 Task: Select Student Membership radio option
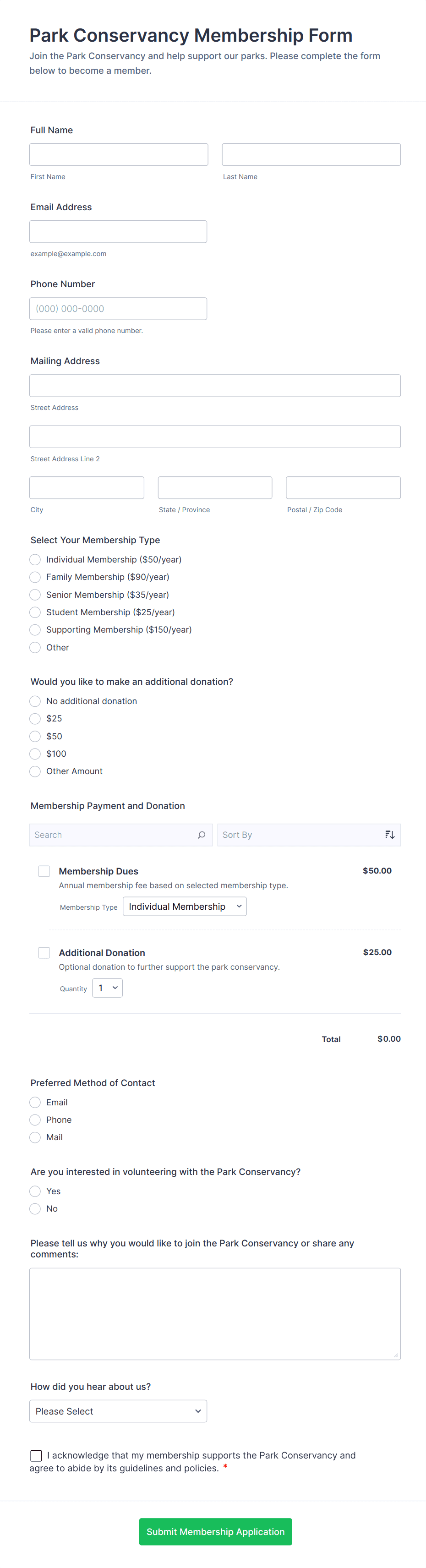click(x=35, y=612)
